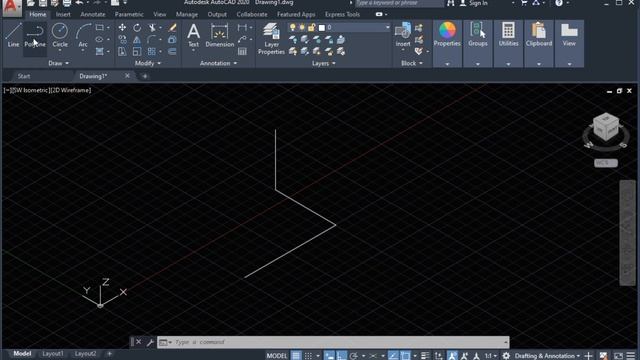Toggle object snap tracking
This screenshot has width=640, height=360.
(393, 356)
